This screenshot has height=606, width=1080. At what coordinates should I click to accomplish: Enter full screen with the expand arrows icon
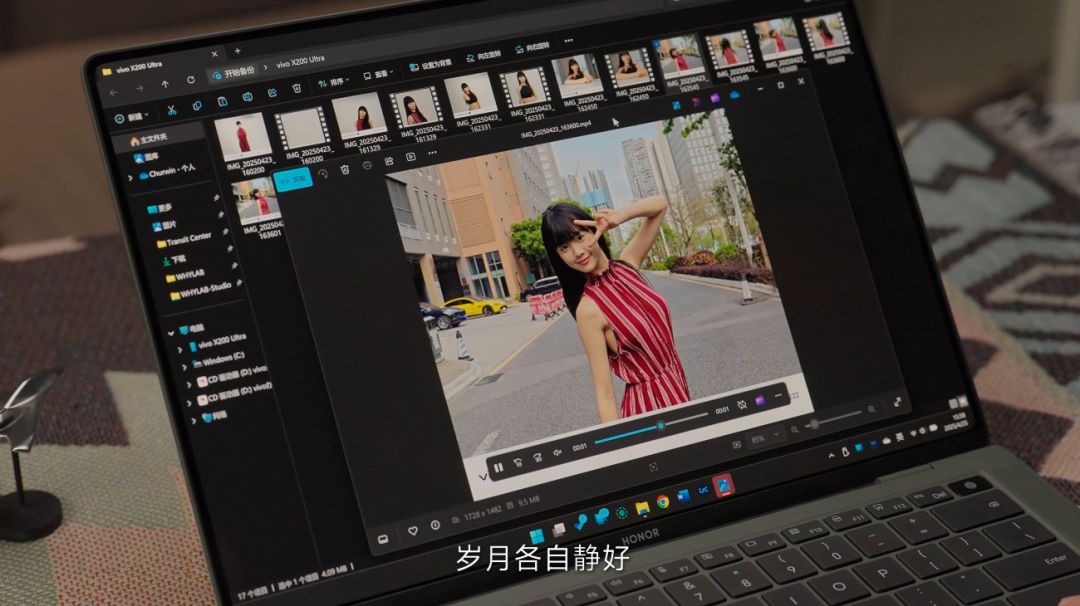(897, 402)
